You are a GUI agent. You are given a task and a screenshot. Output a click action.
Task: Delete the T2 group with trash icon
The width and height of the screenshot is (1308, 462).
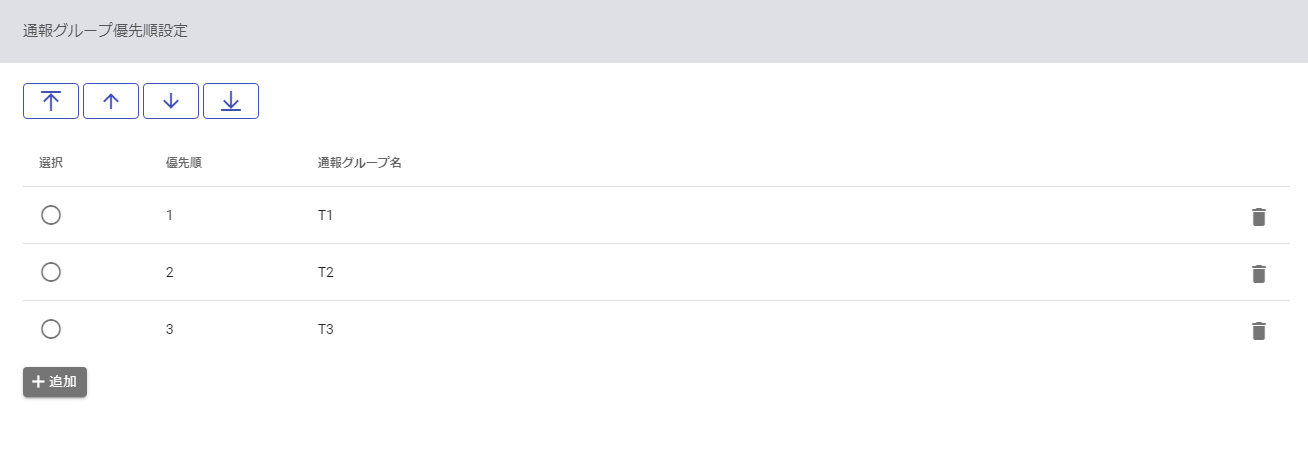click(1259, 273)
